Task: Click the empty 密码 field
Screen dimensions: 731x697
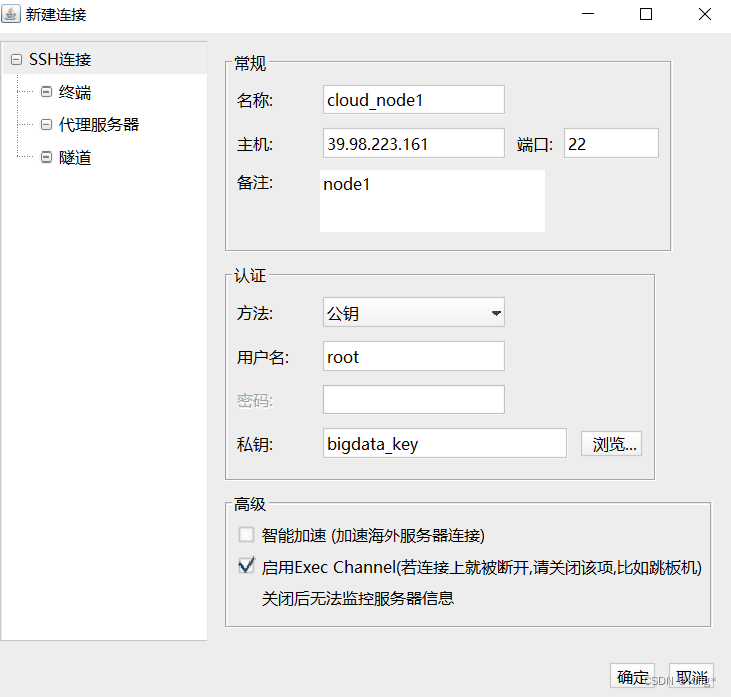Action: tap(414, 400)
